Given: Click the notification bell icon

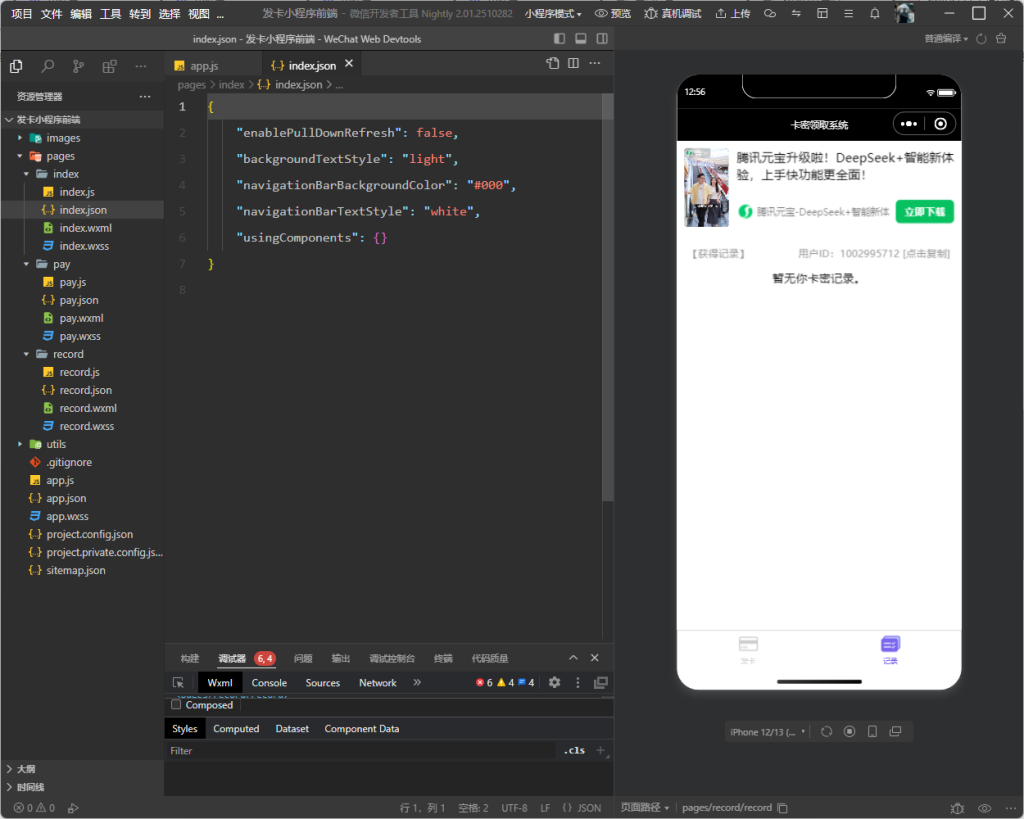Looking at the screenshot, I should (x=875, y=14).
